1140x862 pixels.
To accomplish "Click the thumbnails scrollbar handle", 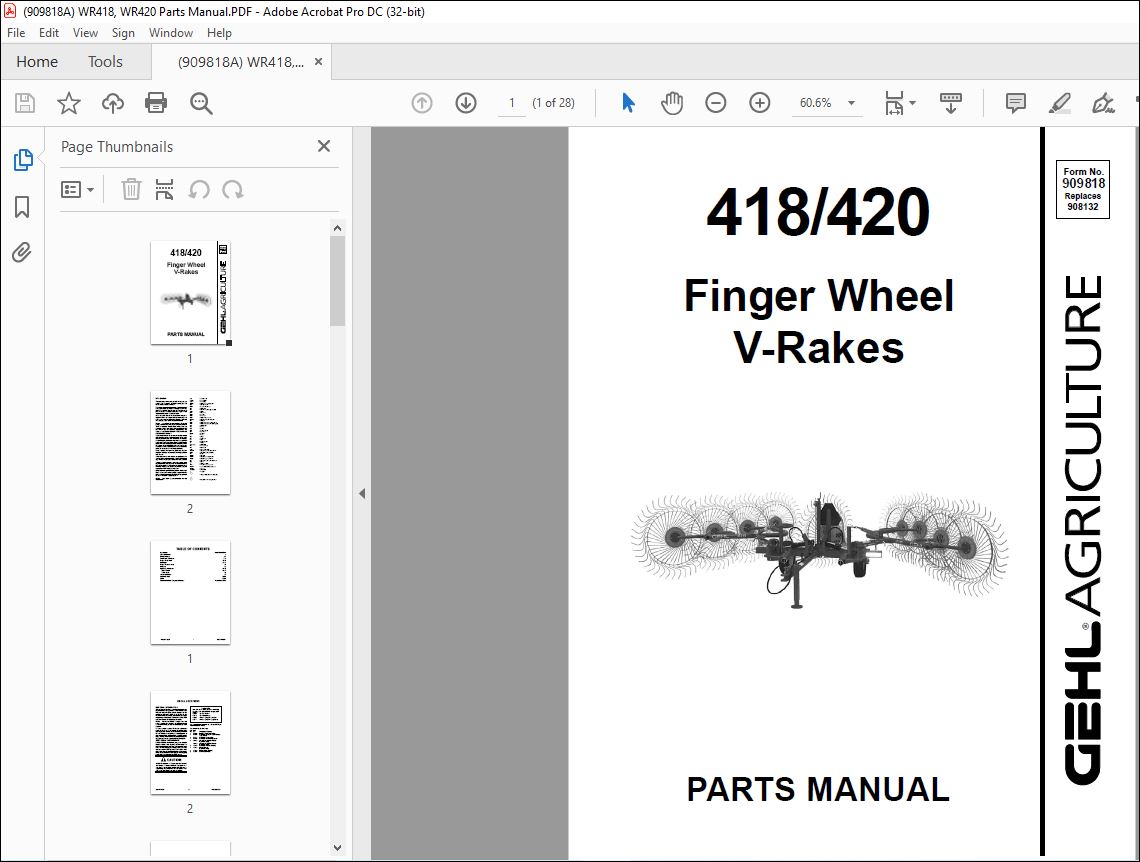I will 337,281.
